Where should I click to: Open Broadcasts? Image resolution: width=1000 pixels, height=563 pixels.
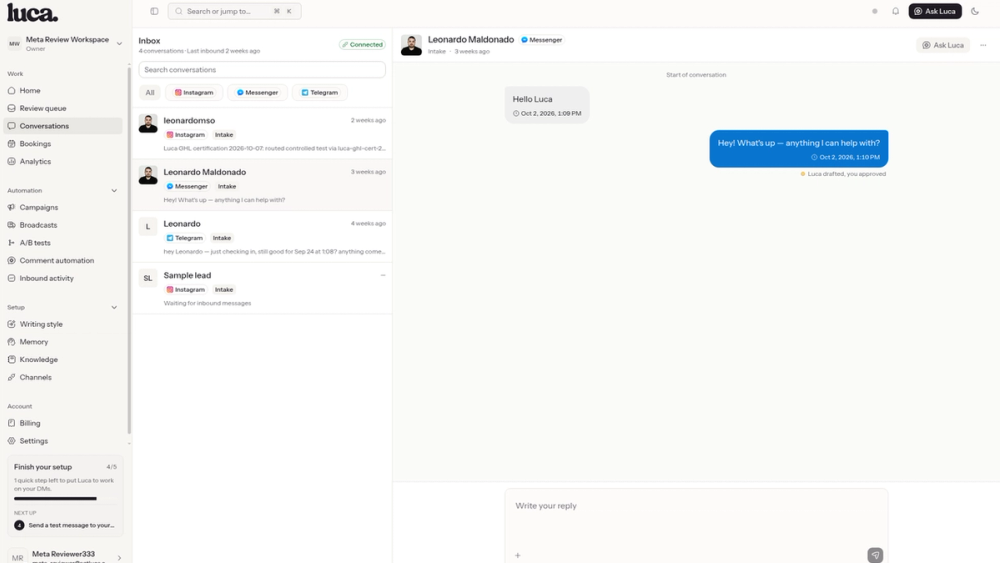coord(62,225)
